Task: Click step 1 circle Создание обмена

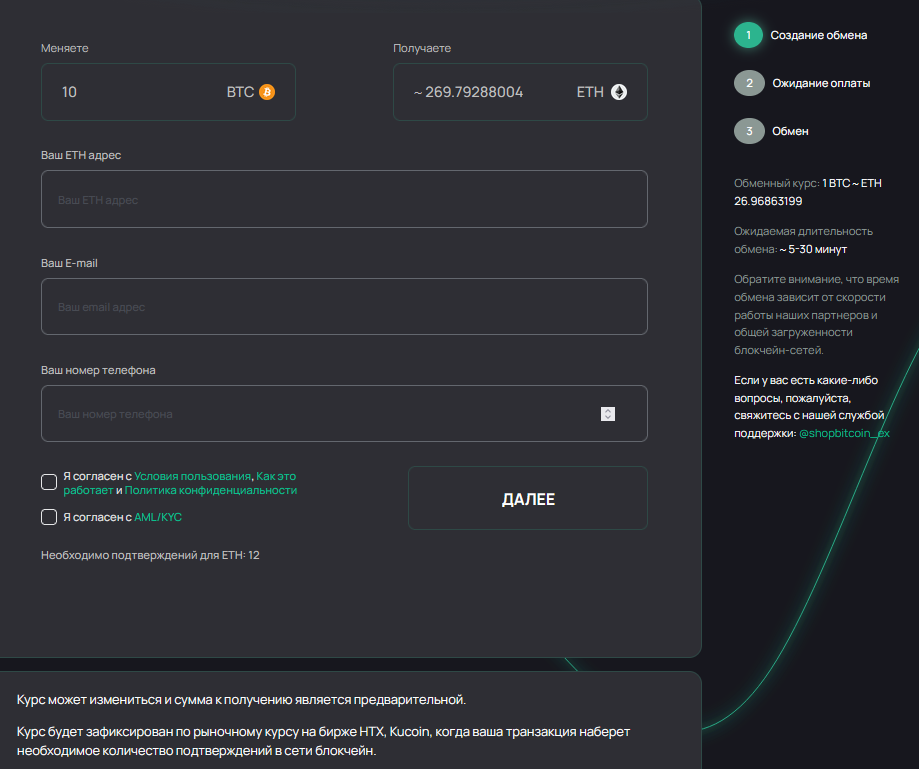Action: pos(748,35)
